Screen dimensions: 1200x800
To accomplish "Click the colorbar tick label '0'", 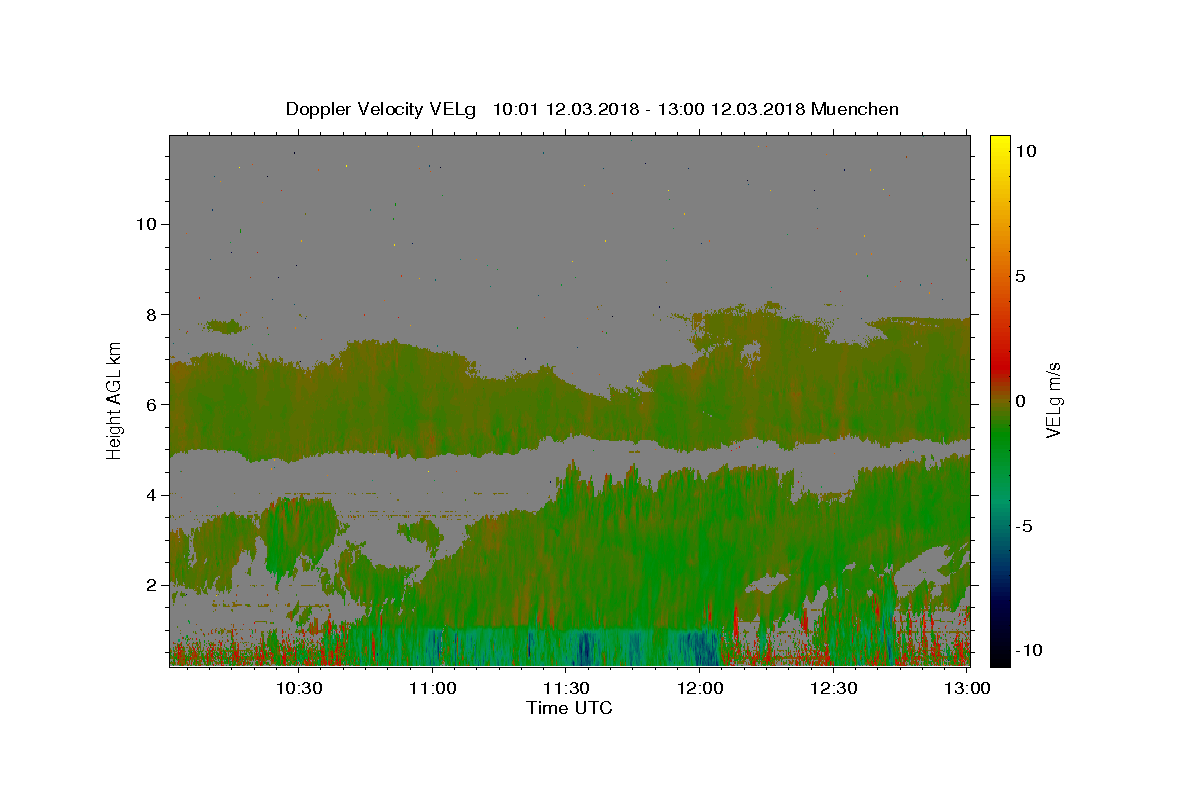I will (x=1020, y=401).
